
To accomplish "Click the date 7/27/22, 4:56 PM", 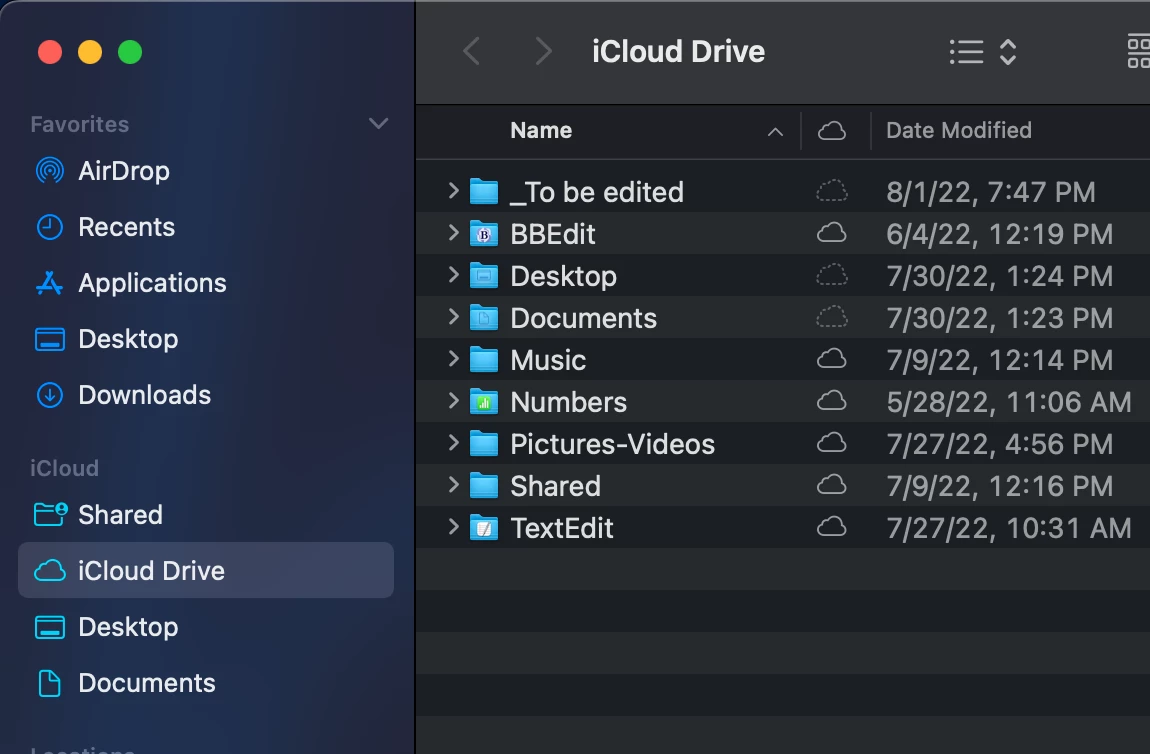I will (x=1000, y=444).
